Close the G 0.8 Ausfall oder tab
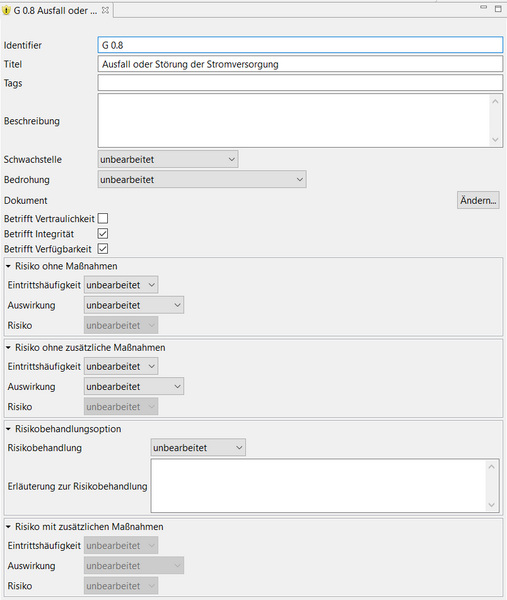This screenshot has width=507, height=600. pyautogui.click(x=105, y=10)
